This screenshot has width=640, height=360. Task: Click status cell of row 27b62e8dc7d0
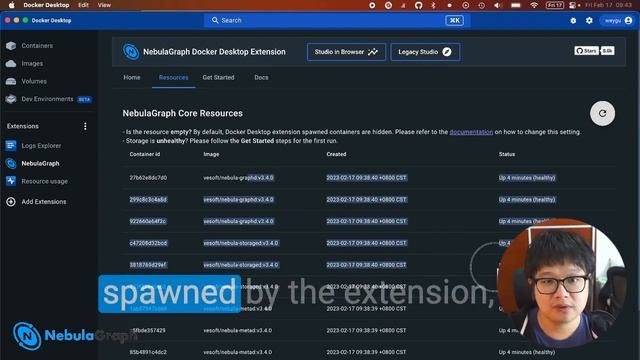click(x=527, y=178)
